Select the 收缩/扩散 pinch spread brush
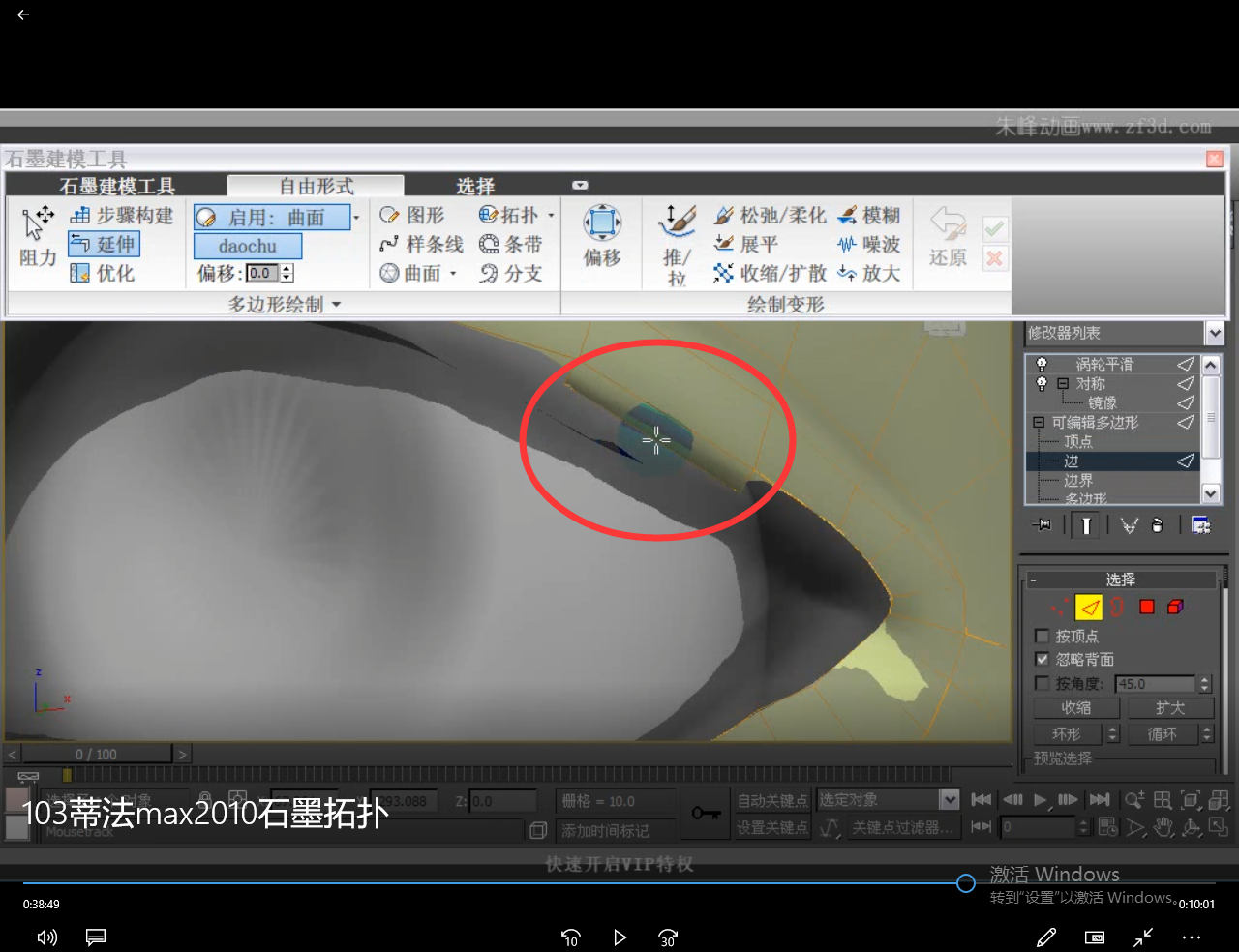This screenshot has width=1239, height=952. [770, 273]
